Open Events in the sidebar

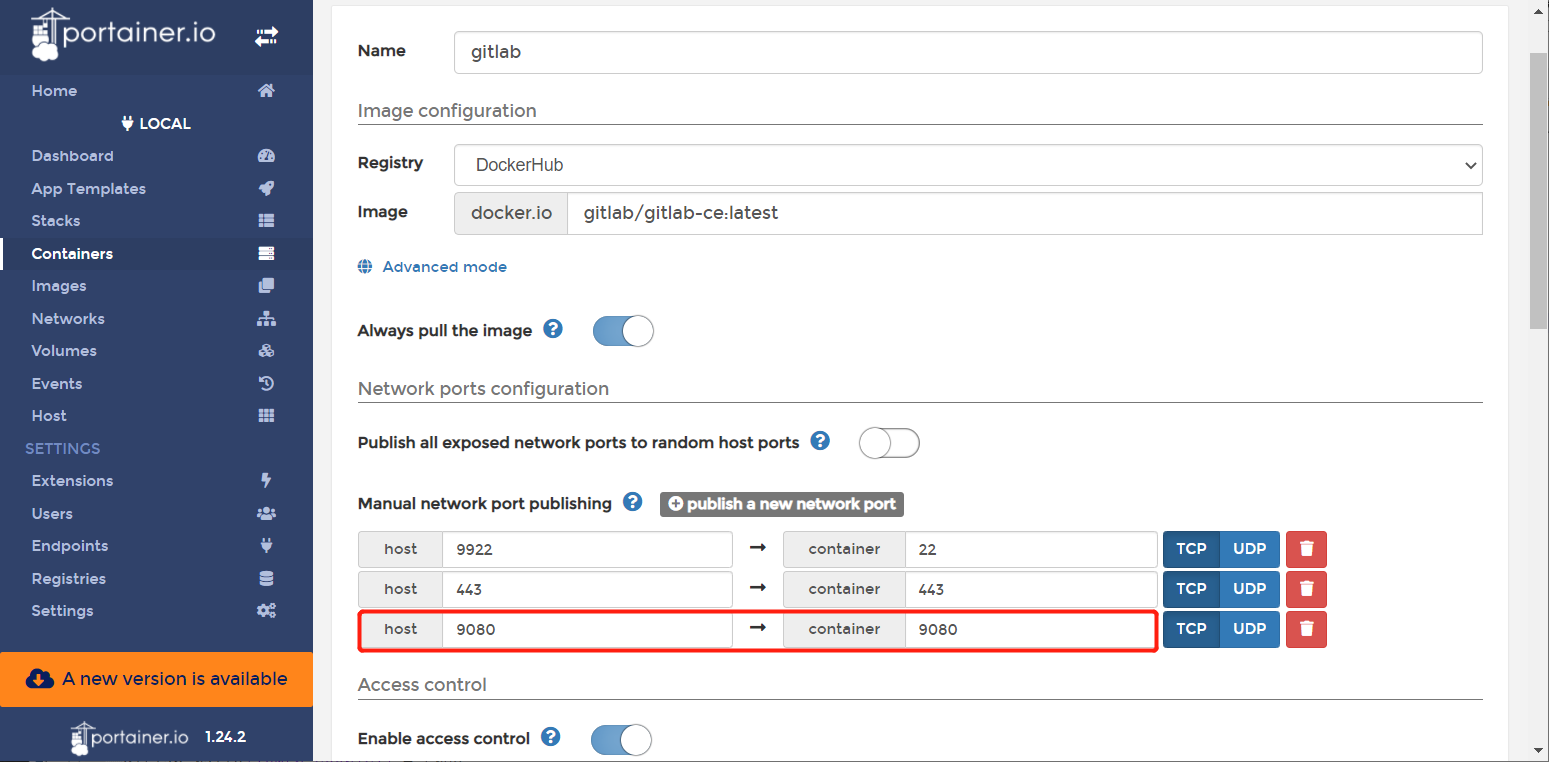tap(57, 384)
